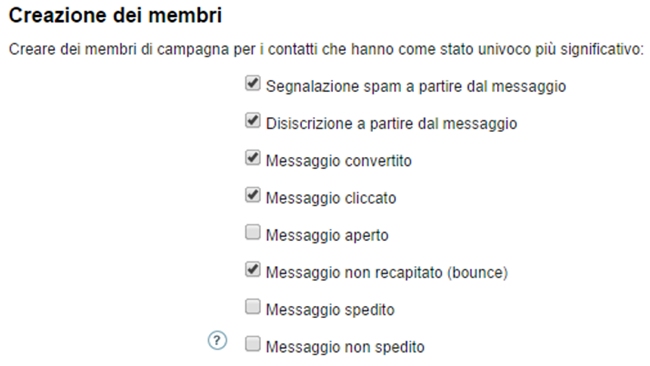
Task: Click the Creazione dei membri heading
Action: 115,15
